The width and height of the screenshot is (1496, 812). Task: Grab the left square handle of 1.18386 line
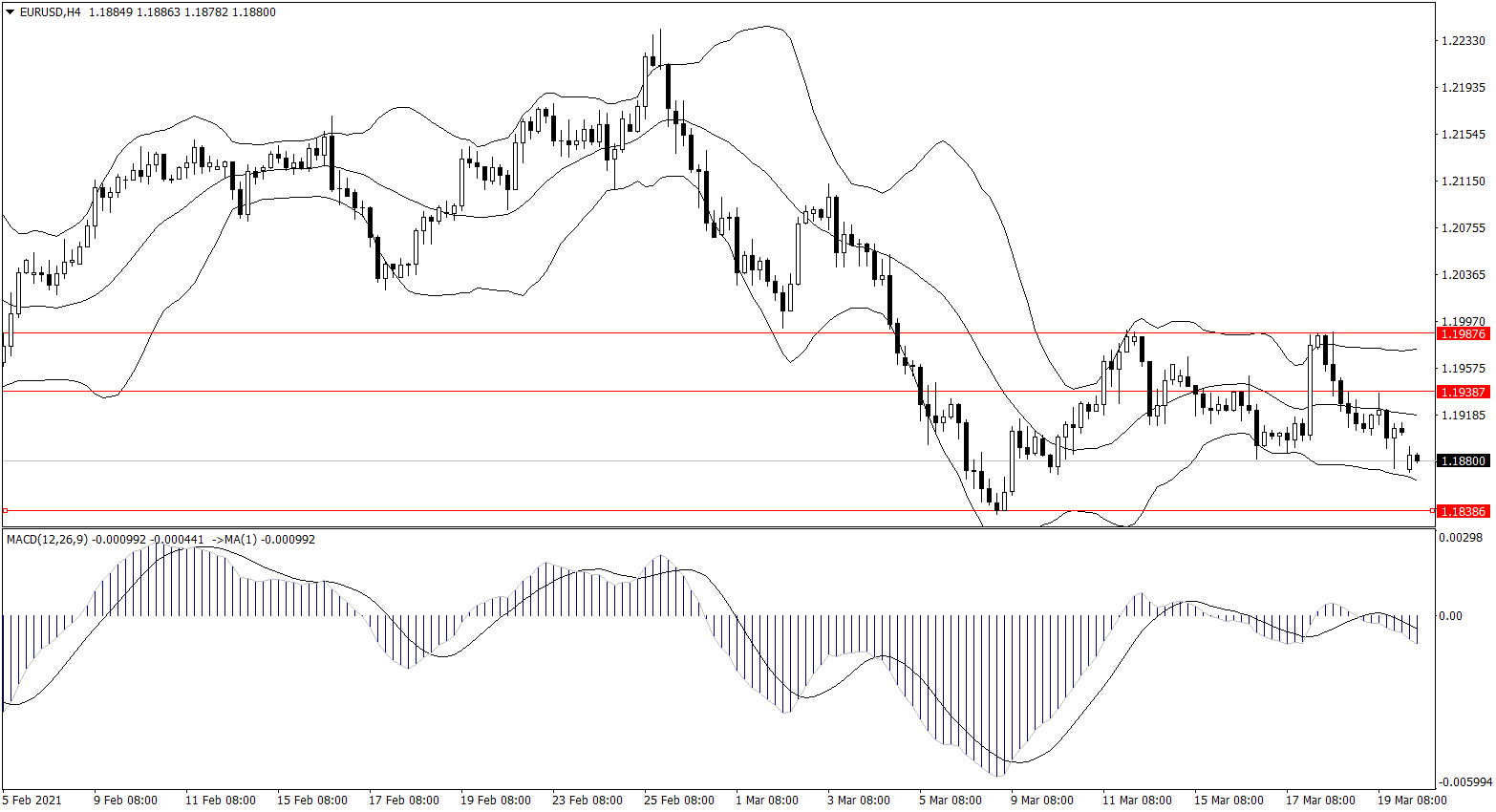click(5, 511)
